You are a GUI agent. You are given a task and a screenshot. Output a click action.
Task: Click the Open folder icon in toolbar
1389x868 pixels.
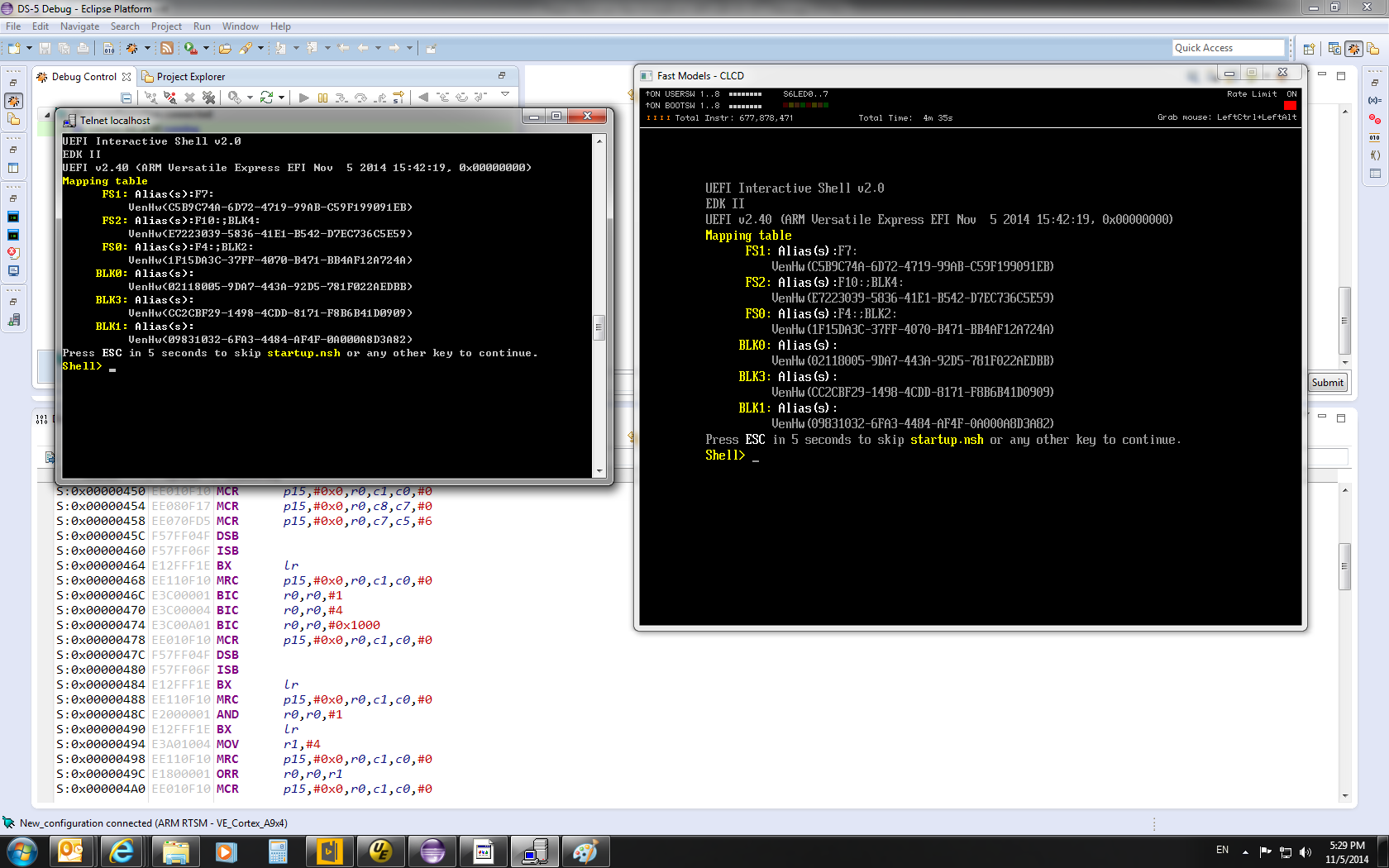pyautogui.click(x=225, y=49)
